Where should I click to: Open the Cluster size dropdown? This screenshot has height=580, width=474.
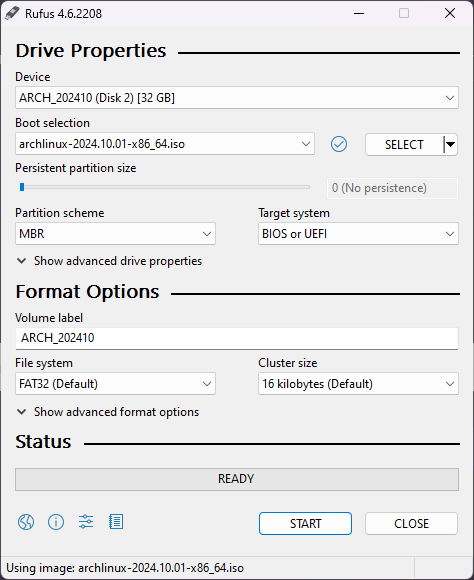[358, 384]
